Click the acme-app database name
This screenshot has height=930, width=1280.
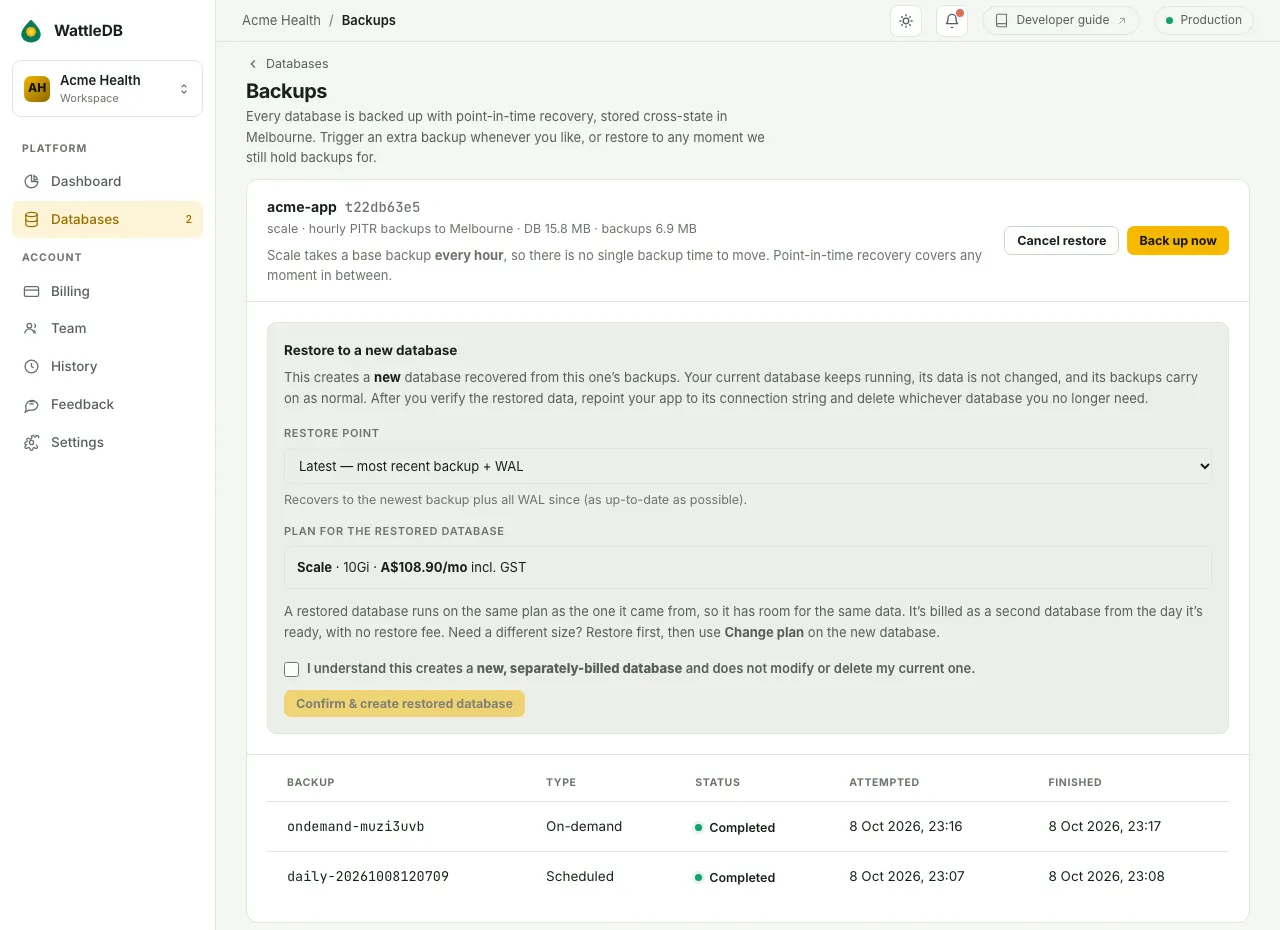coord(302,208)
